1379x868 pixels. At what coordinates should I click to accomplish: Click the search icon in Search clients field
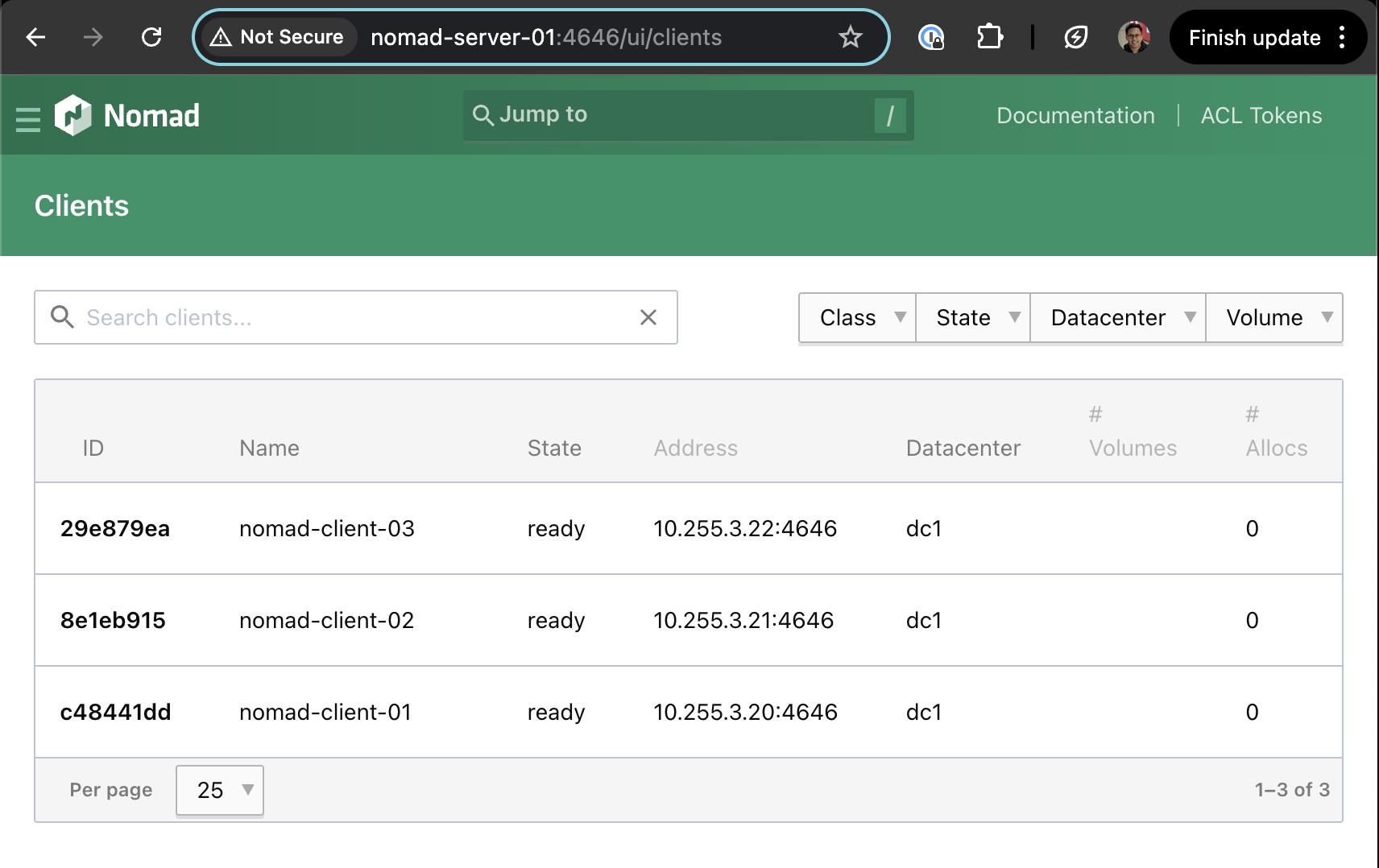(62, 317)
